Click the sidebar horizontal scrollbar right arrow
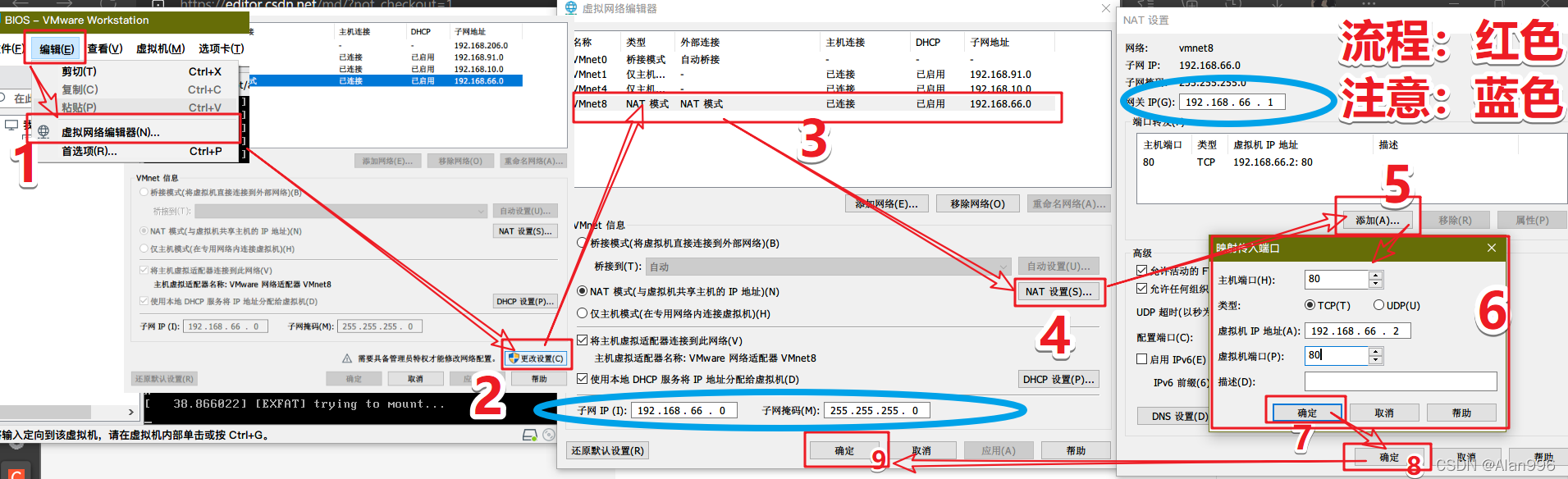 [x=130, y=412]
